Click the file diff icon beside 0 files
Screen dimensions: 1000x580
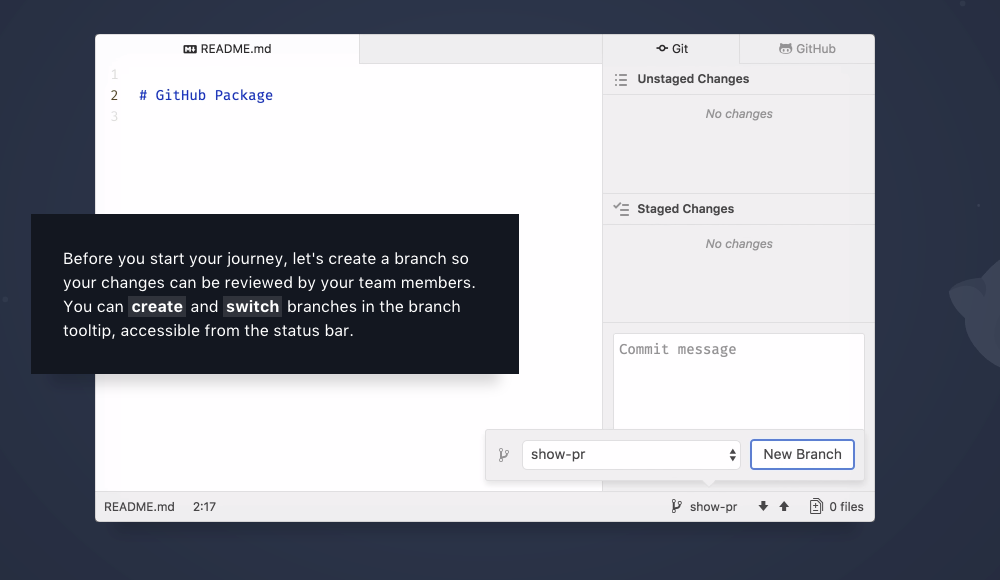816,507
